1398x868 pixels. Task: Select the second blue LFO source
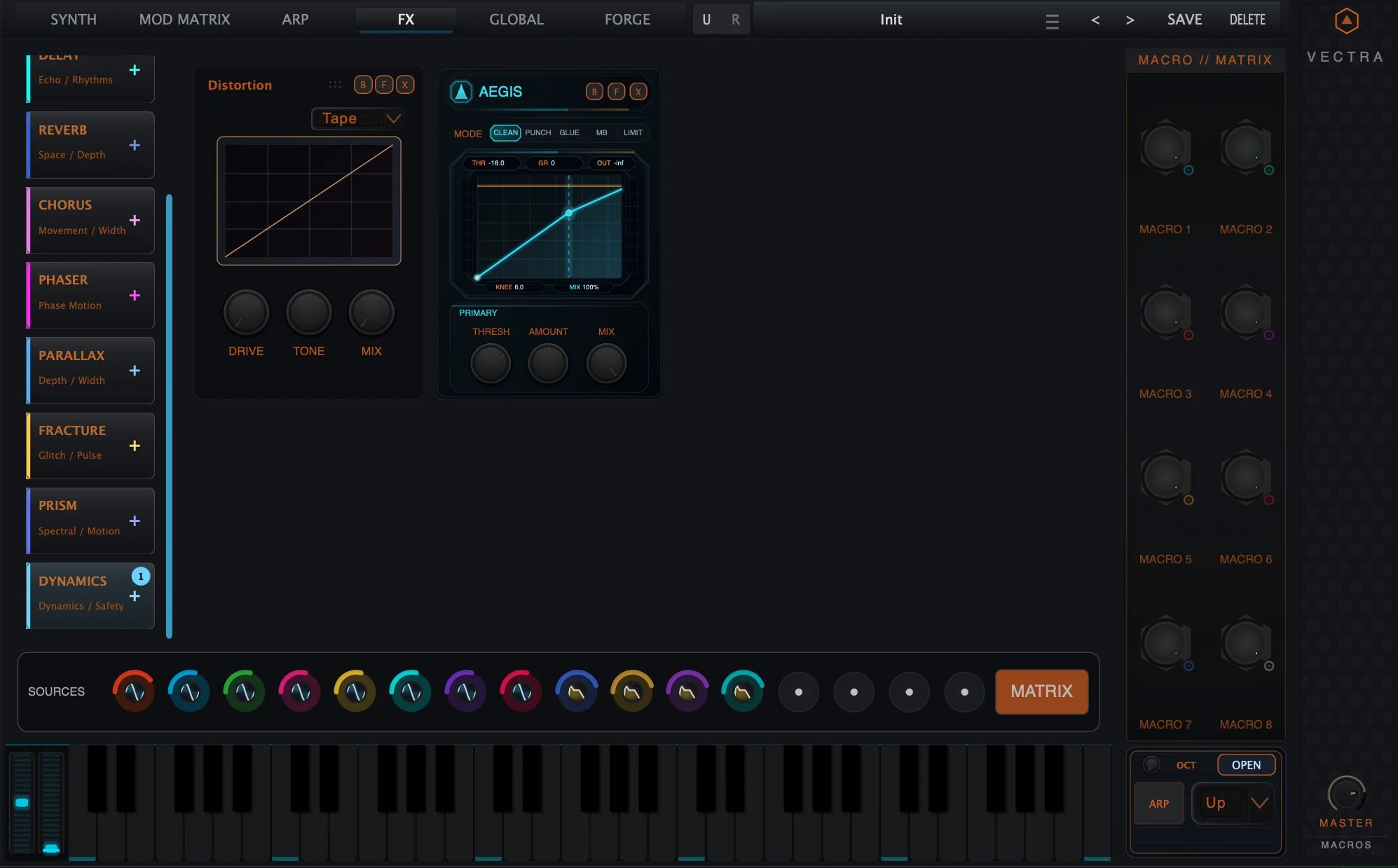click(189, 691)
